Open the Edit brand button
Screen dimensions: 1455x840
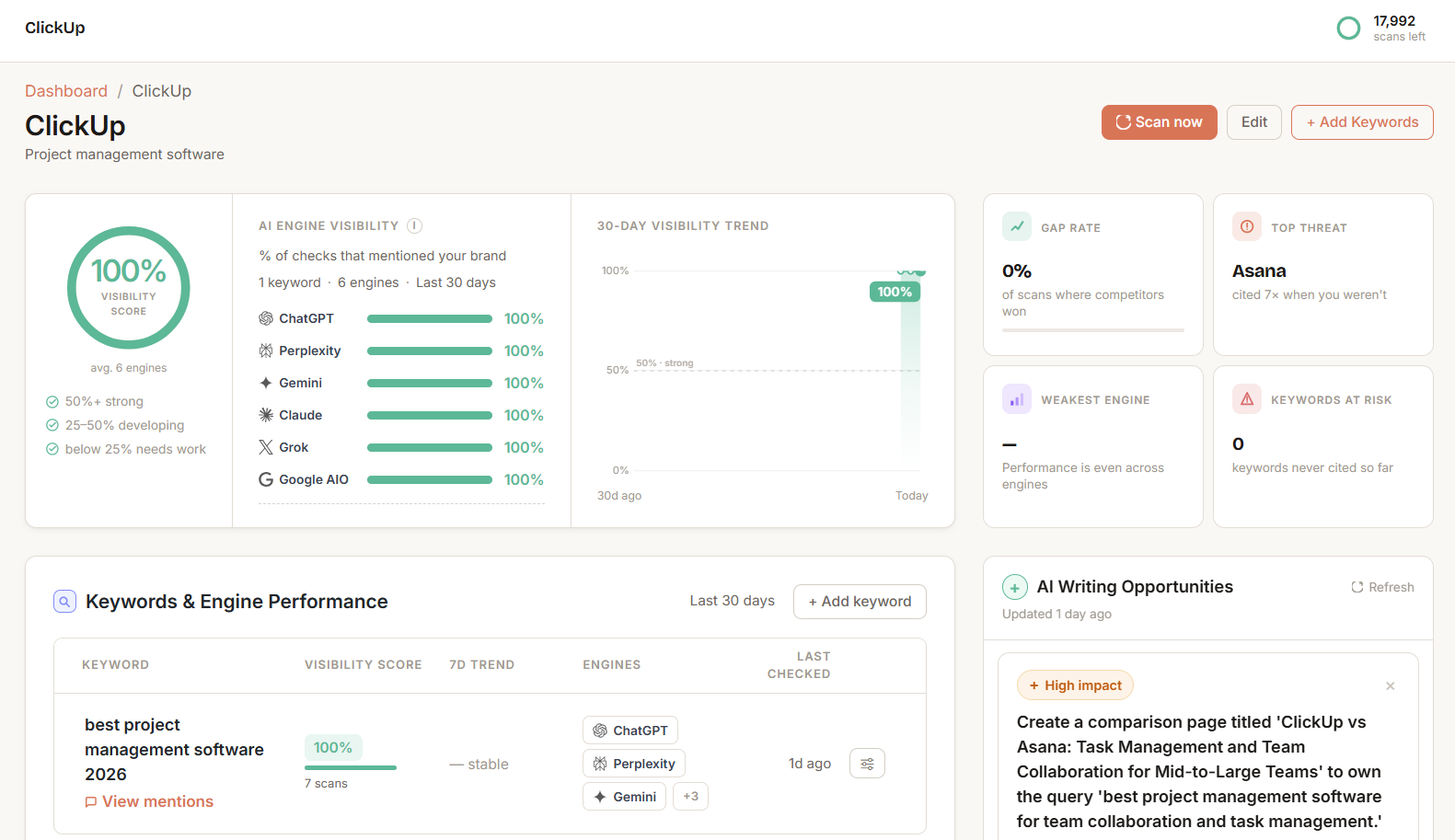(1253, 122)
